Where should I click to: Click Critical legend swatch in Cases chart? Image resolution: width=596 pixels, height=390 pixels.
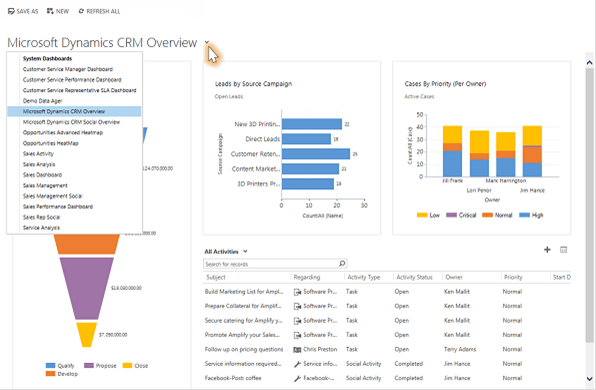click(451, 215)
